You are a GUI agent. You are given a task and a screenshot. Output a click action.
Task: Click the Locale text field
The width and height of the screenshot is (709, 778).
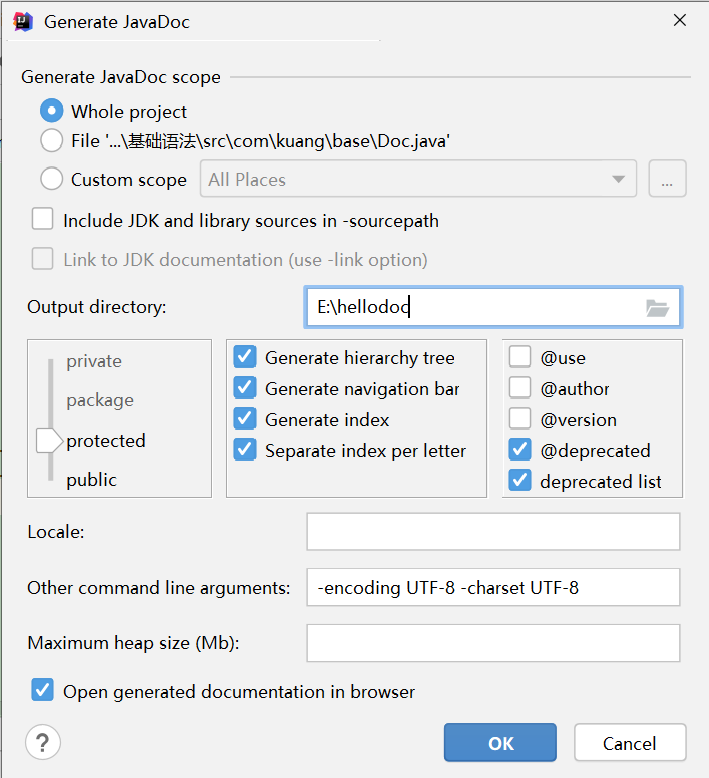click(x=493, y=532)
